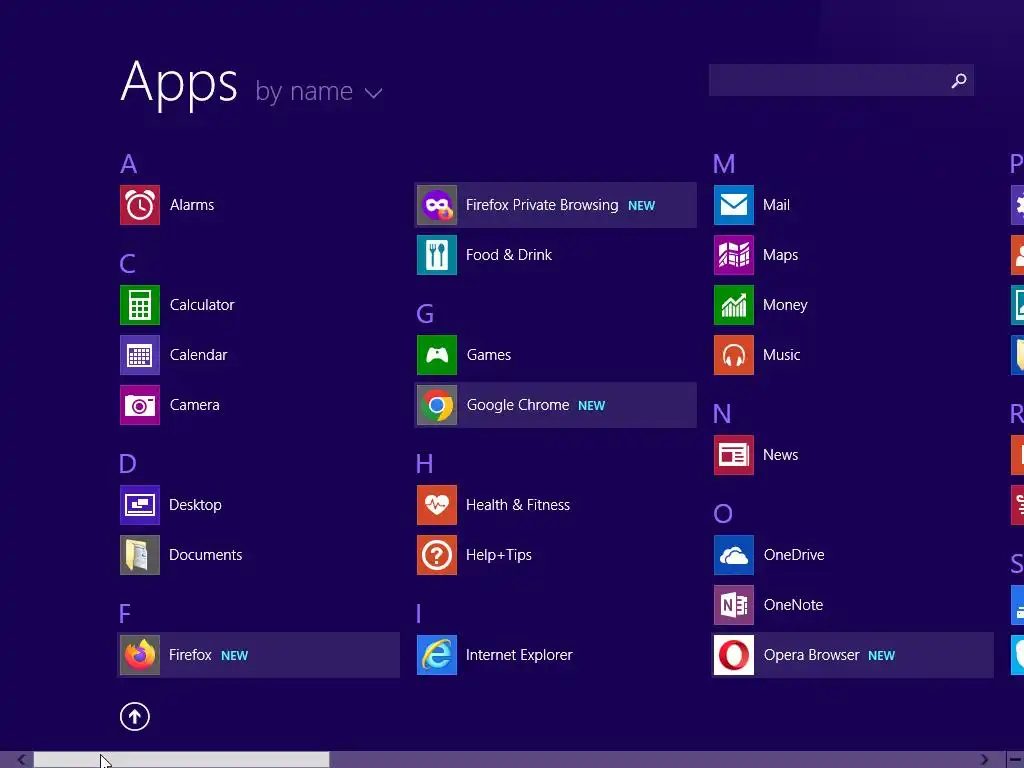This screenshot has width=1024, height=768.
Task: Open the Desktop tile icon
Action: 140,505
